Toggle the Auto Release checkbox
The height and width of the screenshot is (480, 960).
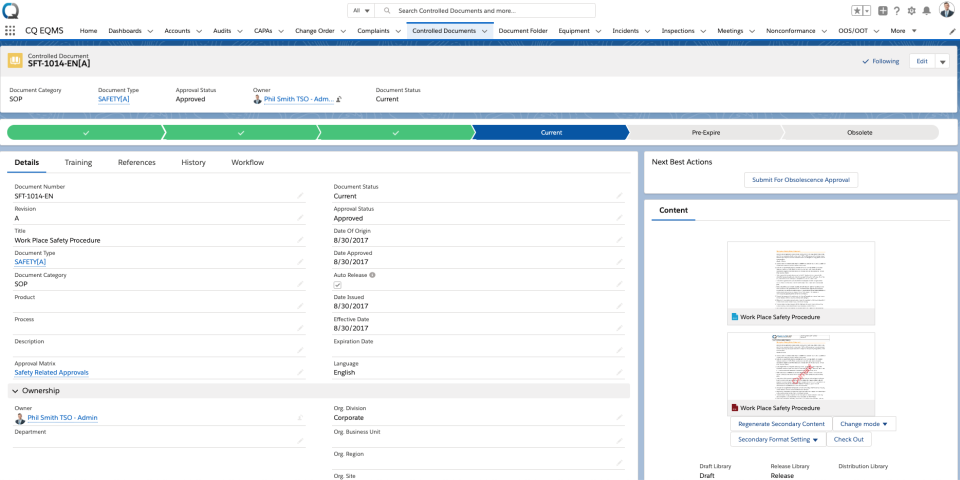tap(337, 285)
